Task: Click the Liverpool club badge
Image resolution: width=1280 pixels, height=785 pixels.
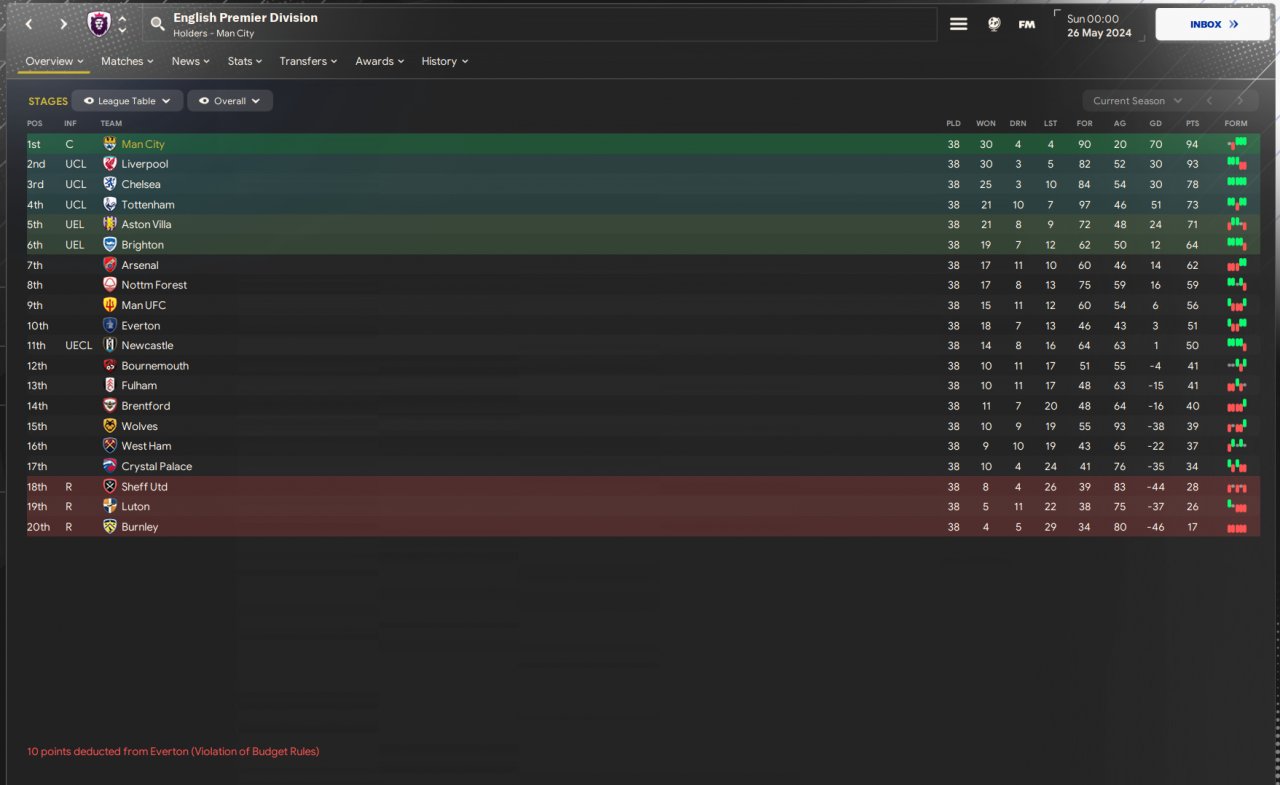Action: point(110,164)
